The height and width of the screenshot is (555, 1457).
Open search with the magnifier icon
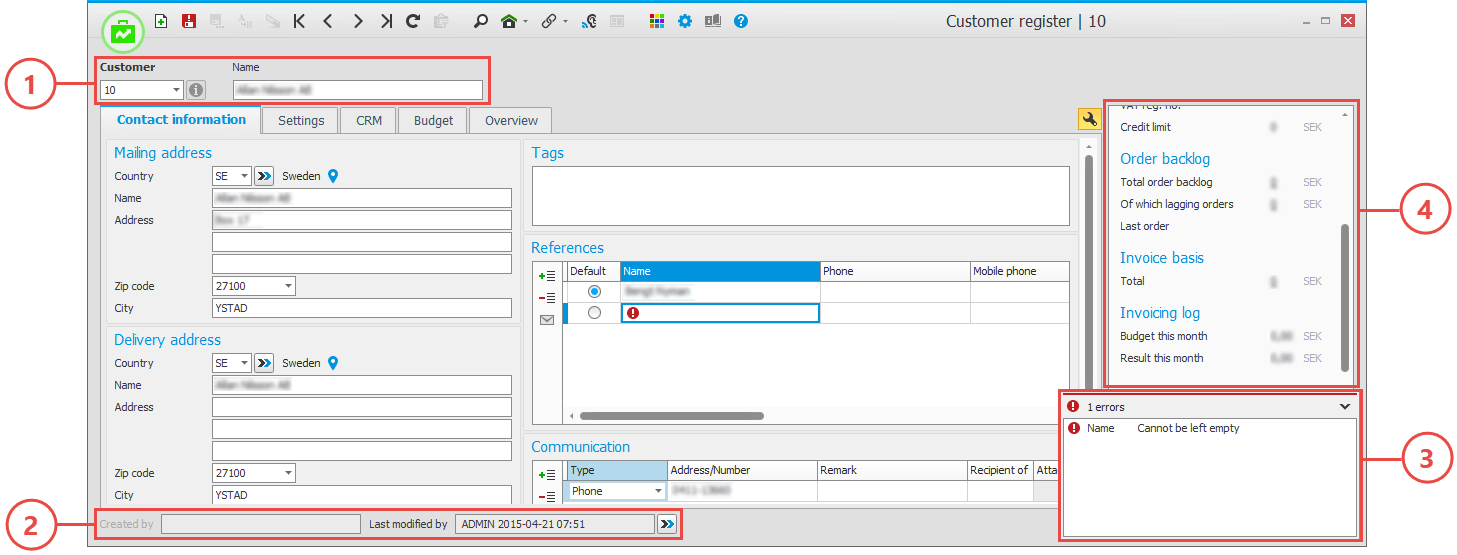[480, 21]
